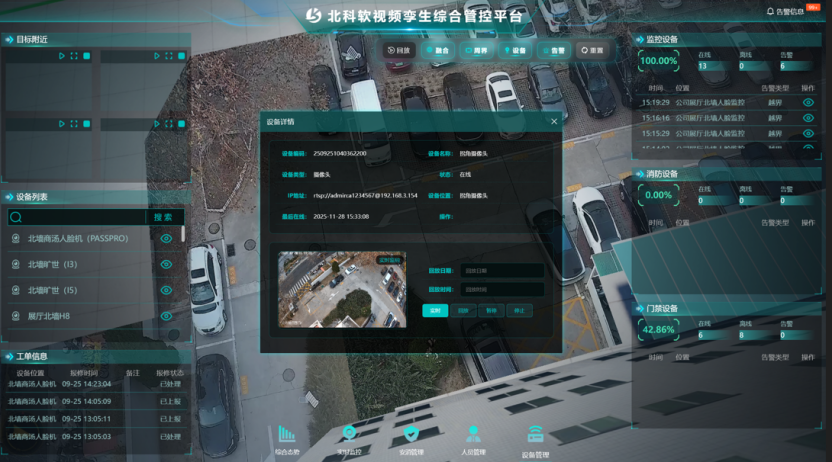
Task: Click fullscreen icon in top-right video pane
Action: 169,56
